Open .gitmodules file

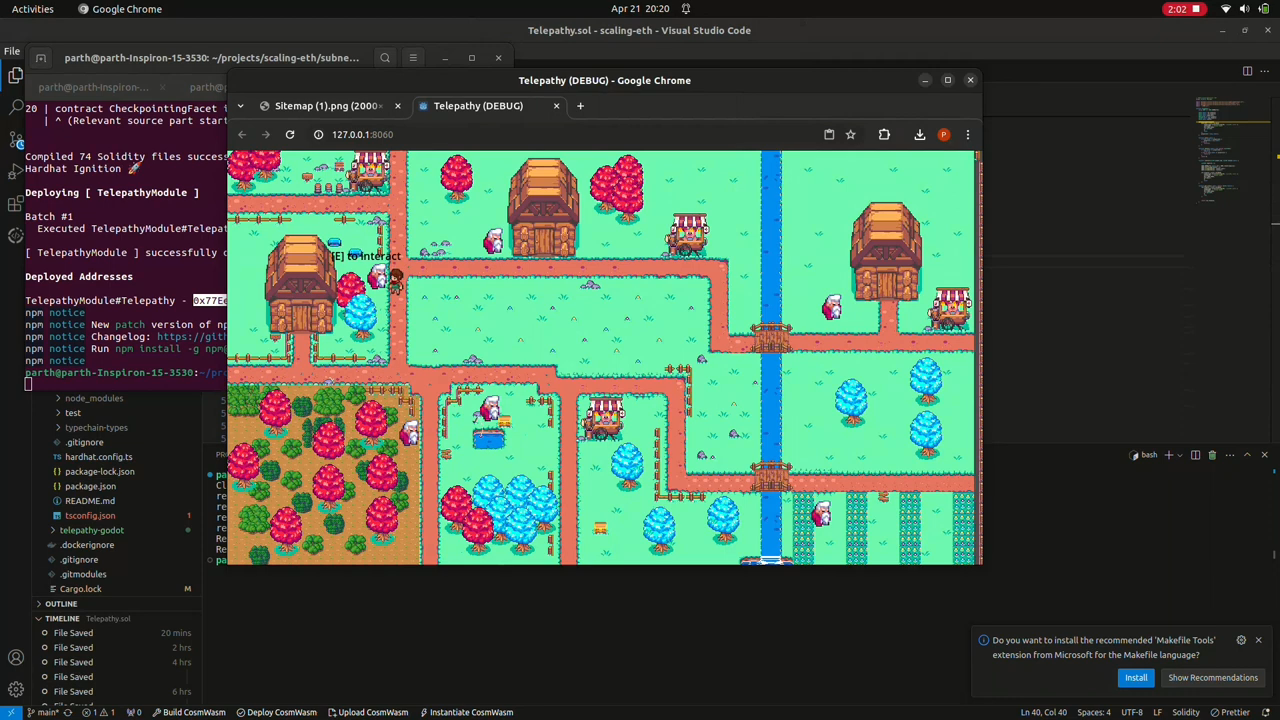[x=83, y=574]
